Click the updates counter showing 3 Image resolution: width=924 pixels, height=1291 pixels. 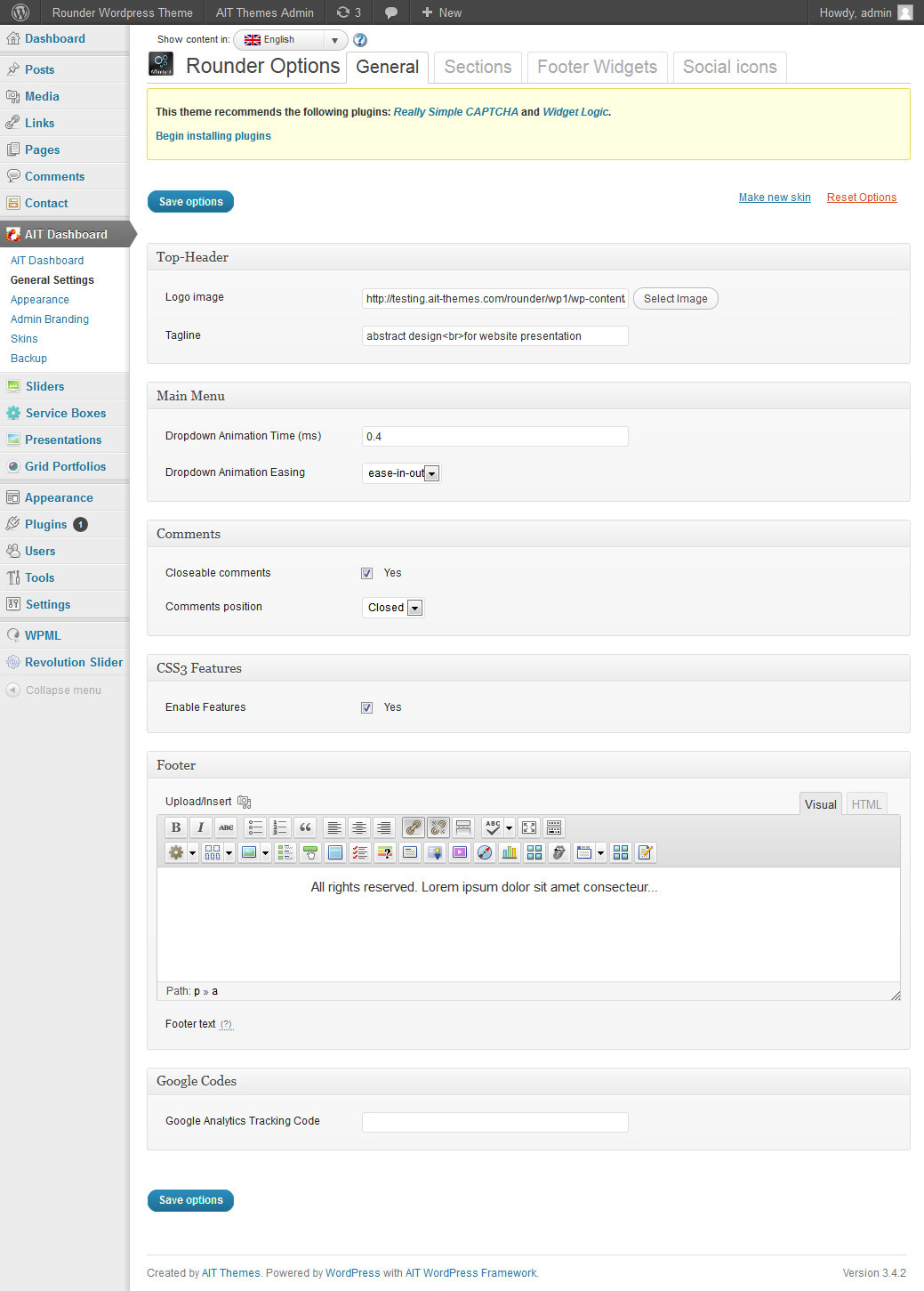349,12
